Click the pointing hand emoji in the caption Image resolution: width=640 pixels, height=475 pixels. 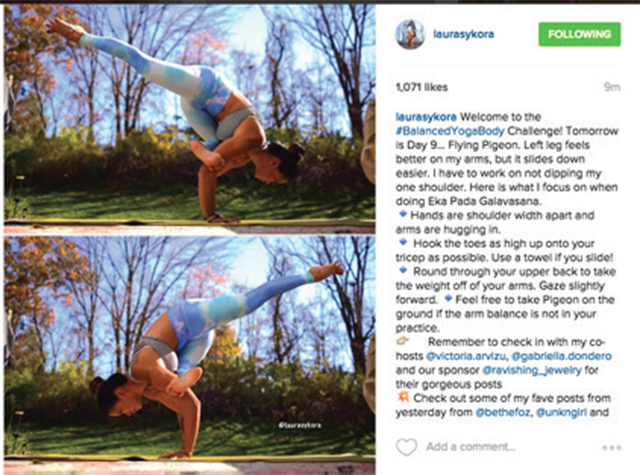(x=402, y=340)
